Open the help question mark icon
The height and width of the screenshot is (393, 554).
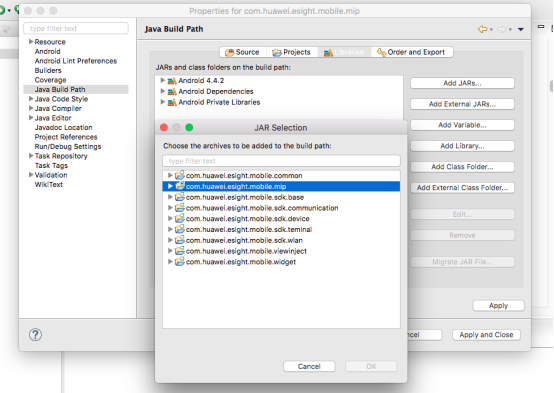tap(35, 334)
